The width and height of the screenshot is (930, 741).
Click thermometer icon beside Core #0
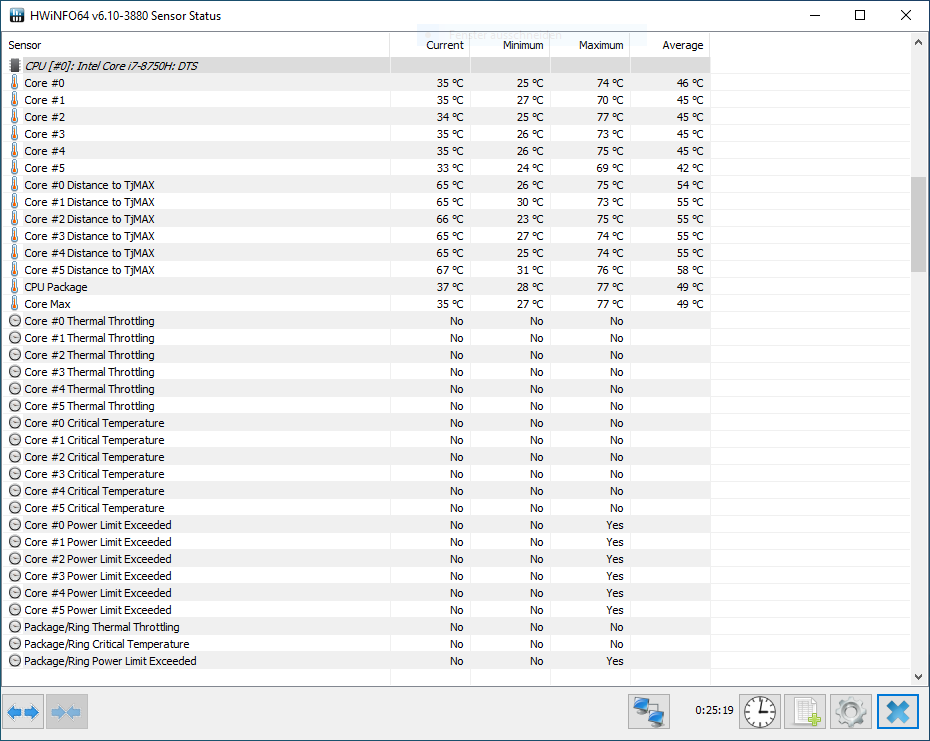(x=15, y=82)
